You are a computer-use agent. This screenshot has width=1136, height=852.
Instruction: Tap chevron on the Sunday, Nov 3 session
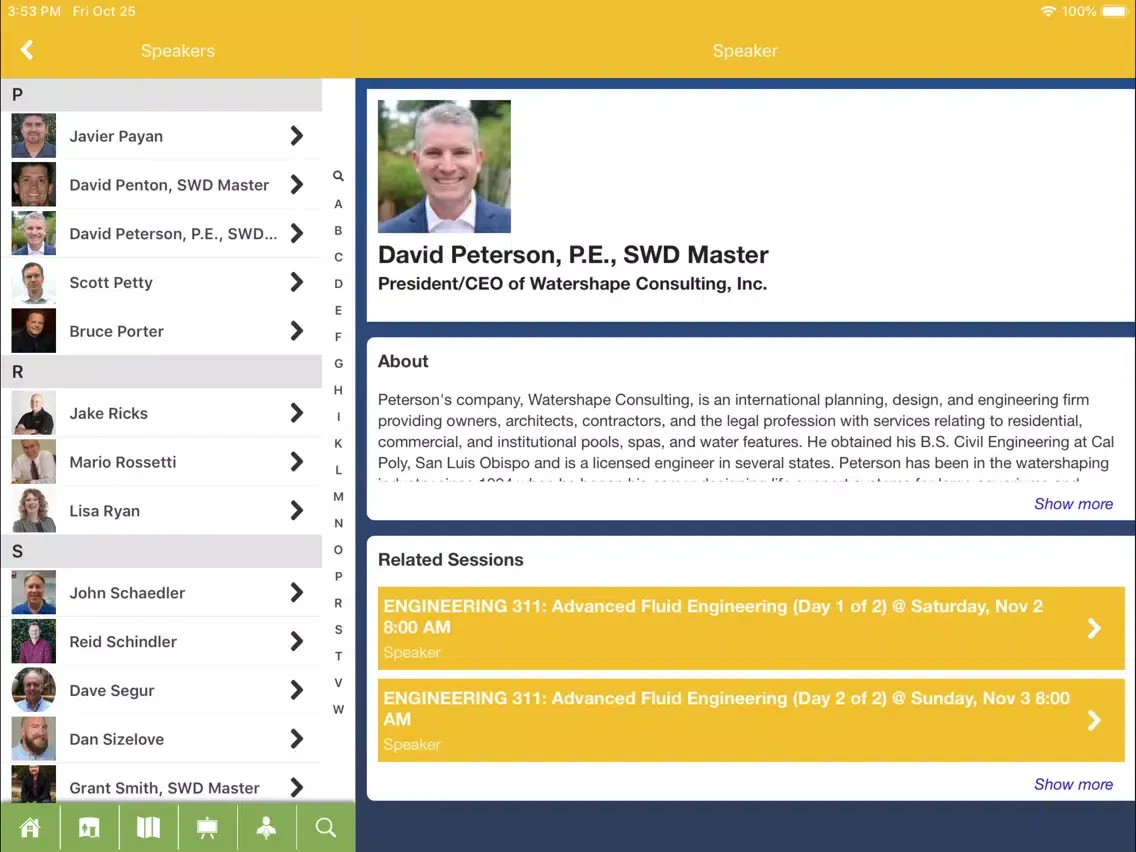point(1094,720)
